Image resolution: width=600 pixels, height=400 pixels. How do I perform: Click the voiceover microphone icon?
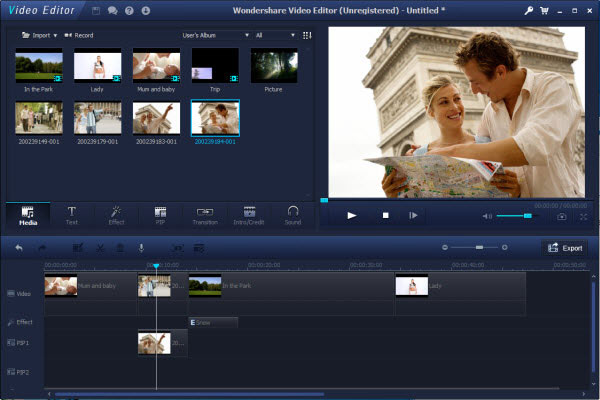pos(141,248)
